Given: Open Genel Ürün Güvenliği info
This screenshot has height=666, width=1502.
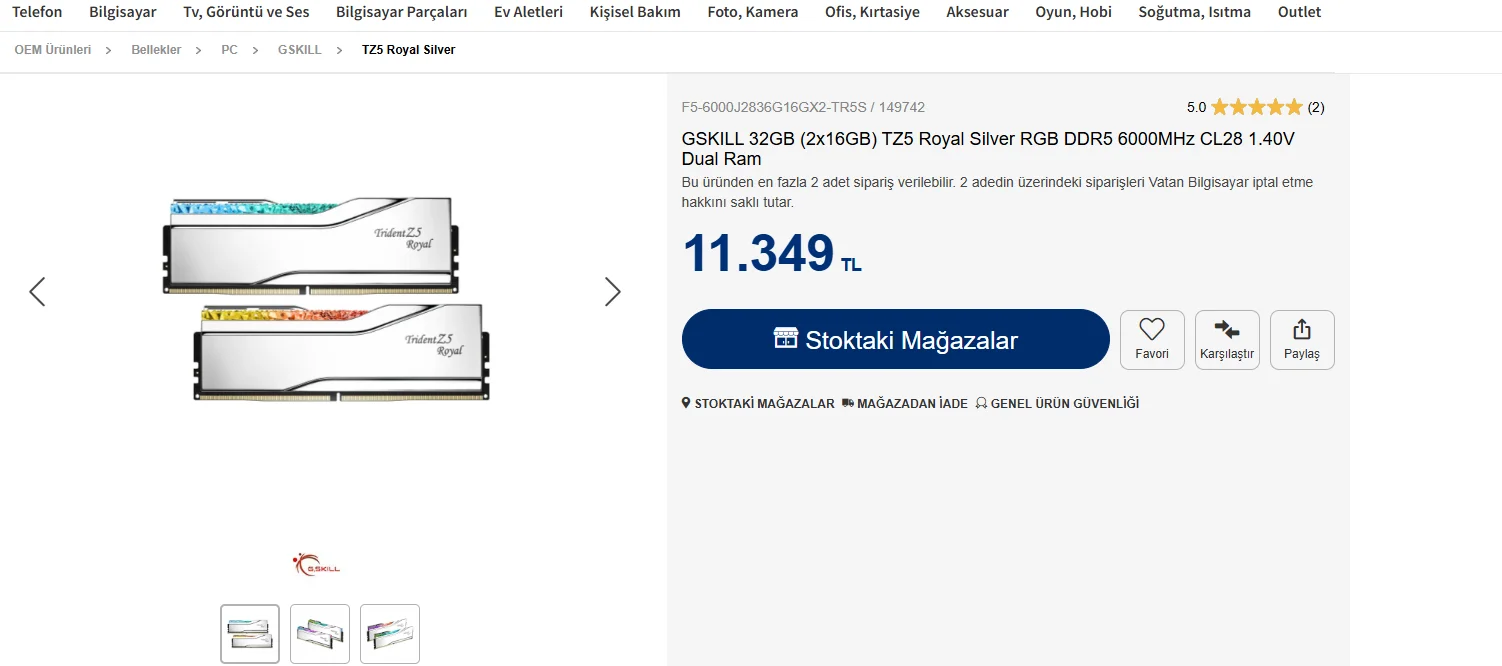Looking at the screenshot, I should (1057, 404).
